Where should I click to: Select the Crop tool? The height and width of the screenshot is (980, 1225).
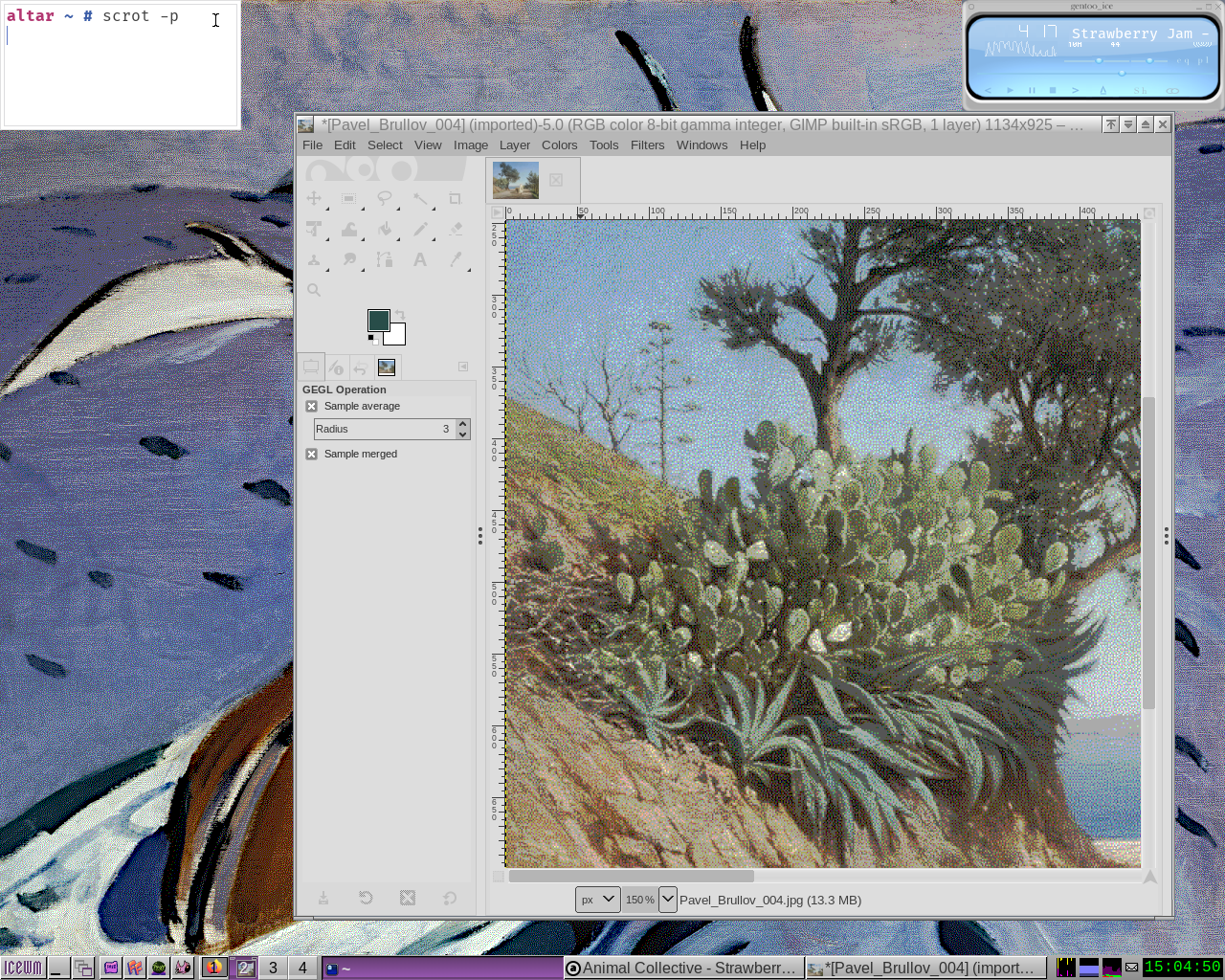(x=456, y=199)
